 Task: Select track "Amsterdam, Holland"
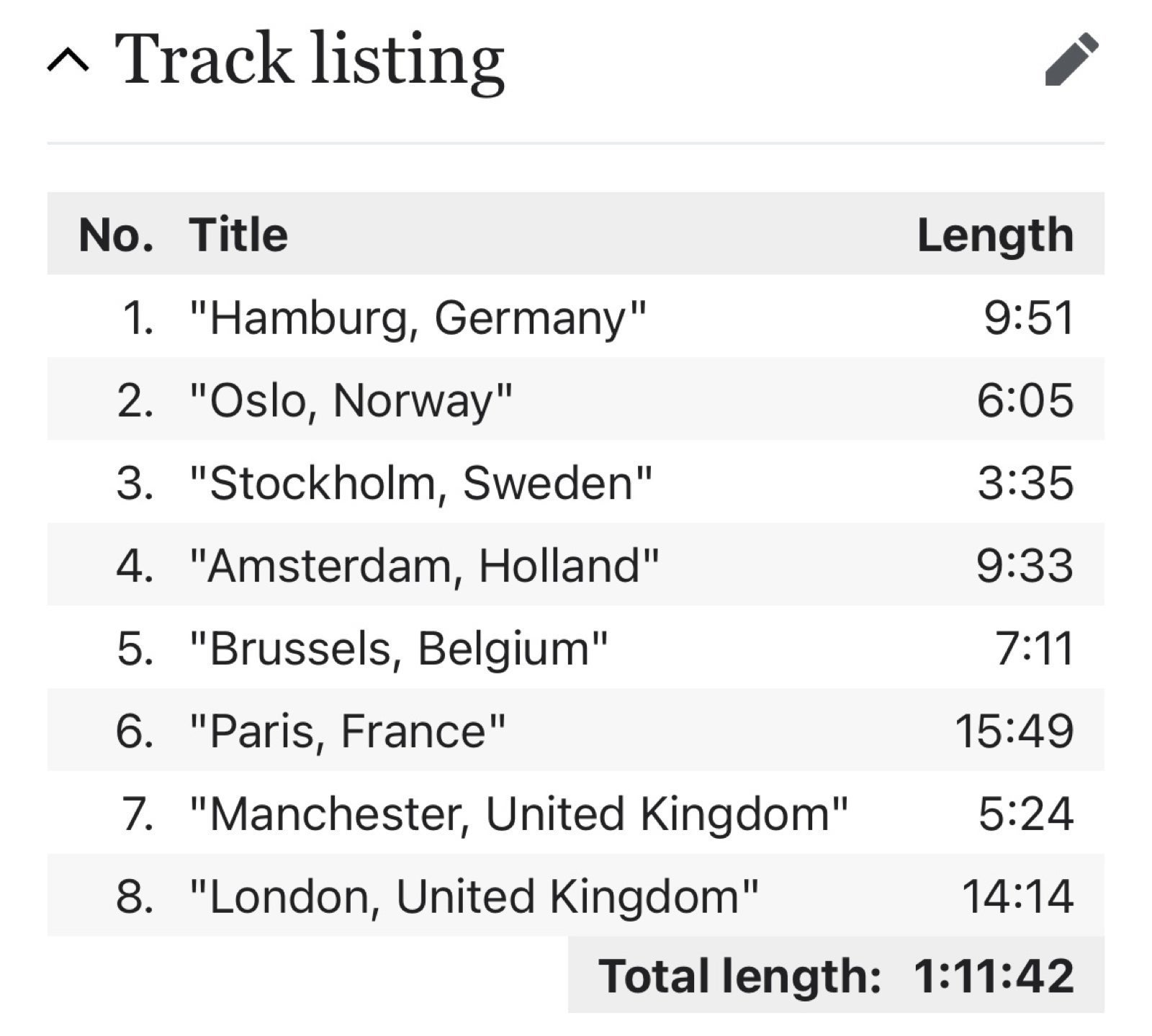(x=424, y=566)
